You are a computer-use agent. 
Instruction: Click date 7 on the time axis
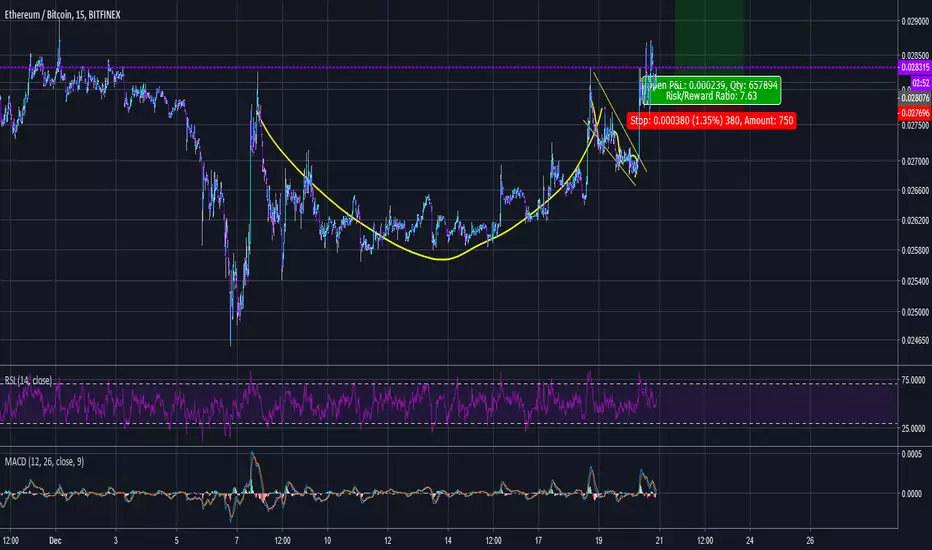coord(237,540)
